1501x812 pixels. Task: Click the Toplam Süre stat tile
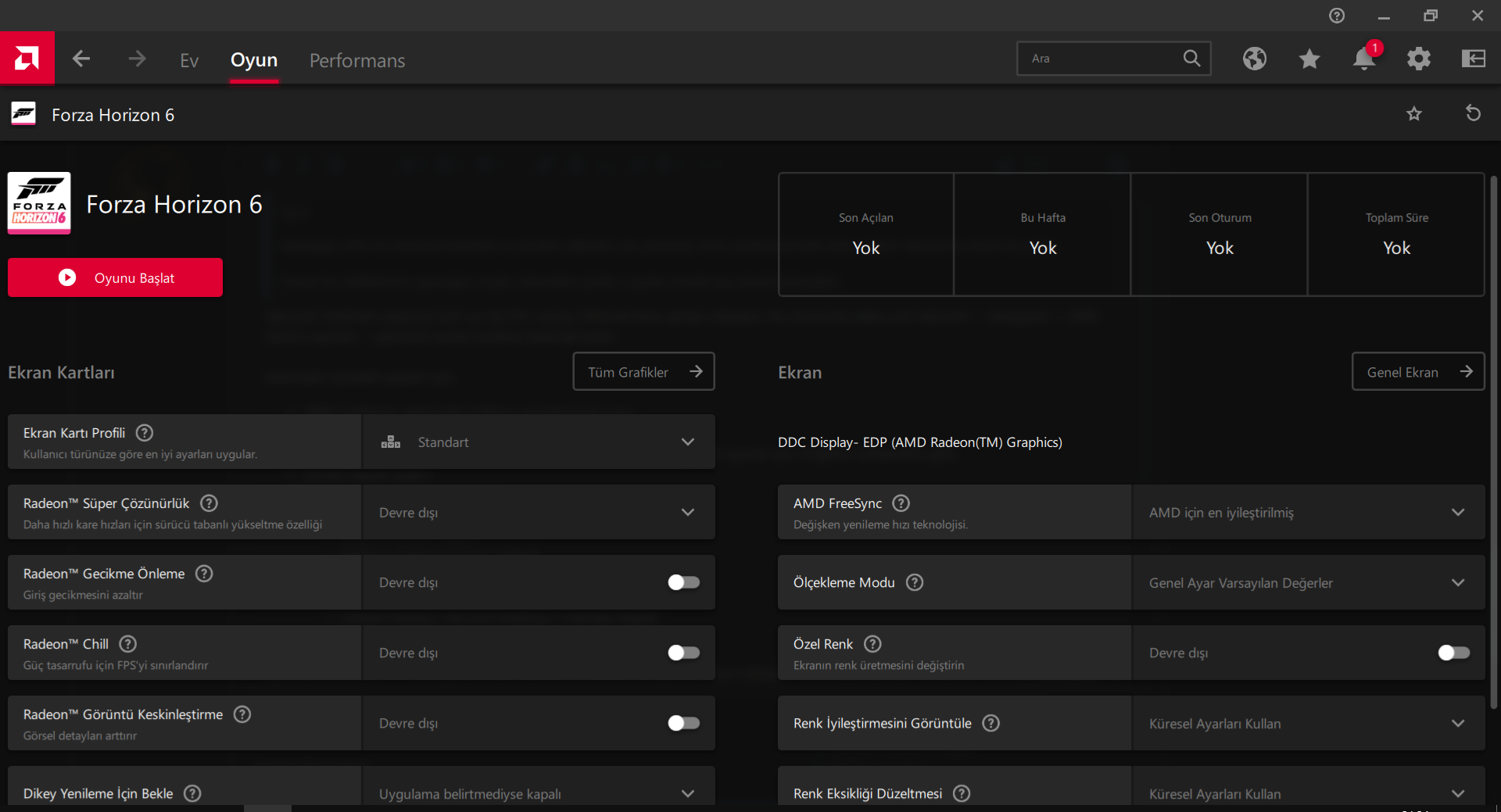pos(1396,234)
